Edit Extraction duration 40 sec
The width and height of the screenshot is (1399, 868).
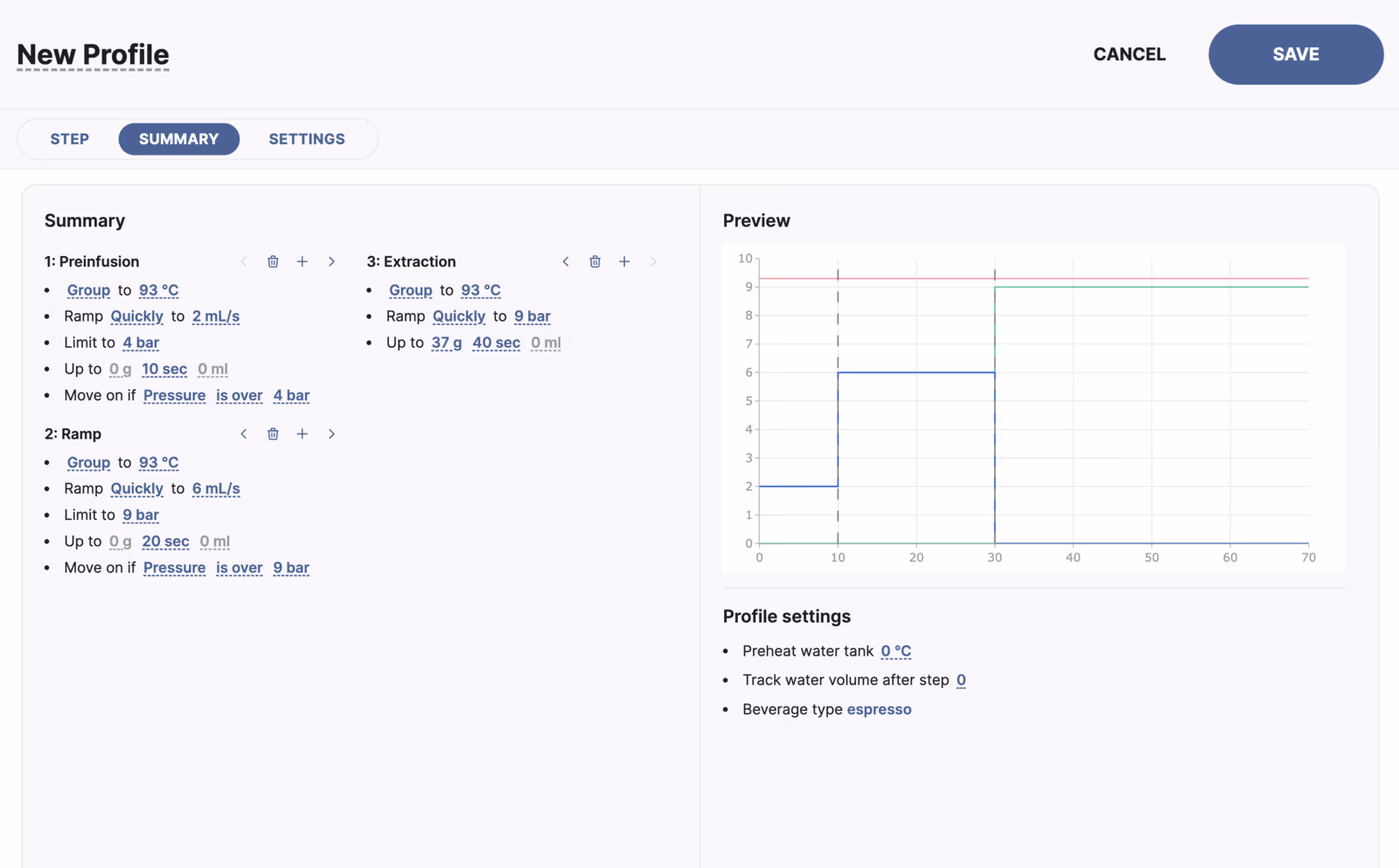click(497, 343)
